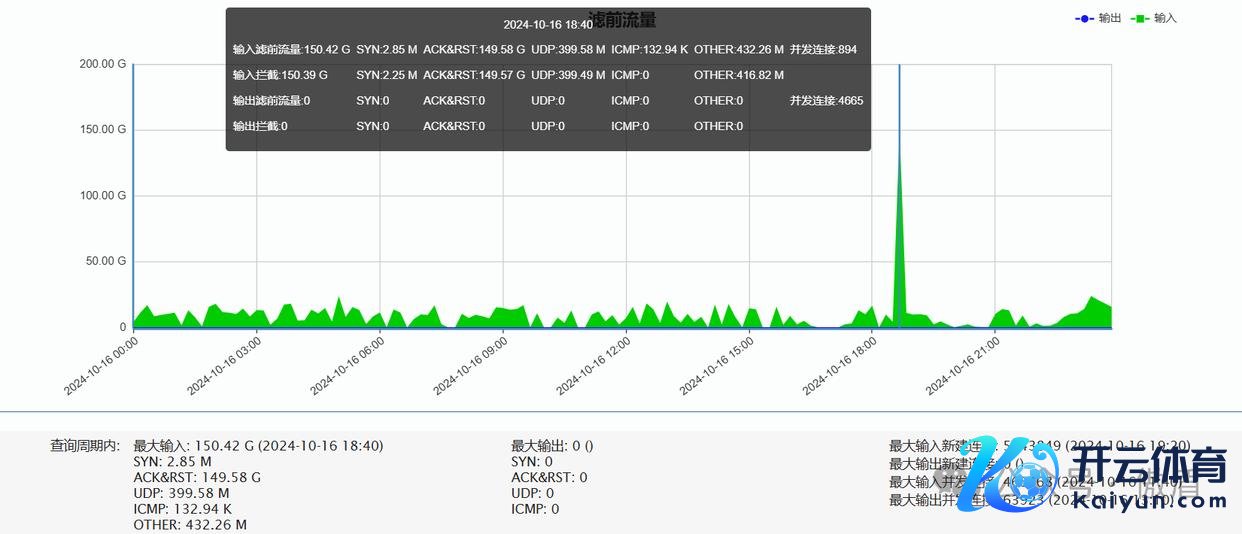The height and width of the screenshot is (534, 1242).
Task: Click 并发连接:4665 in the tooltip
Action: (x=826, y=100)
